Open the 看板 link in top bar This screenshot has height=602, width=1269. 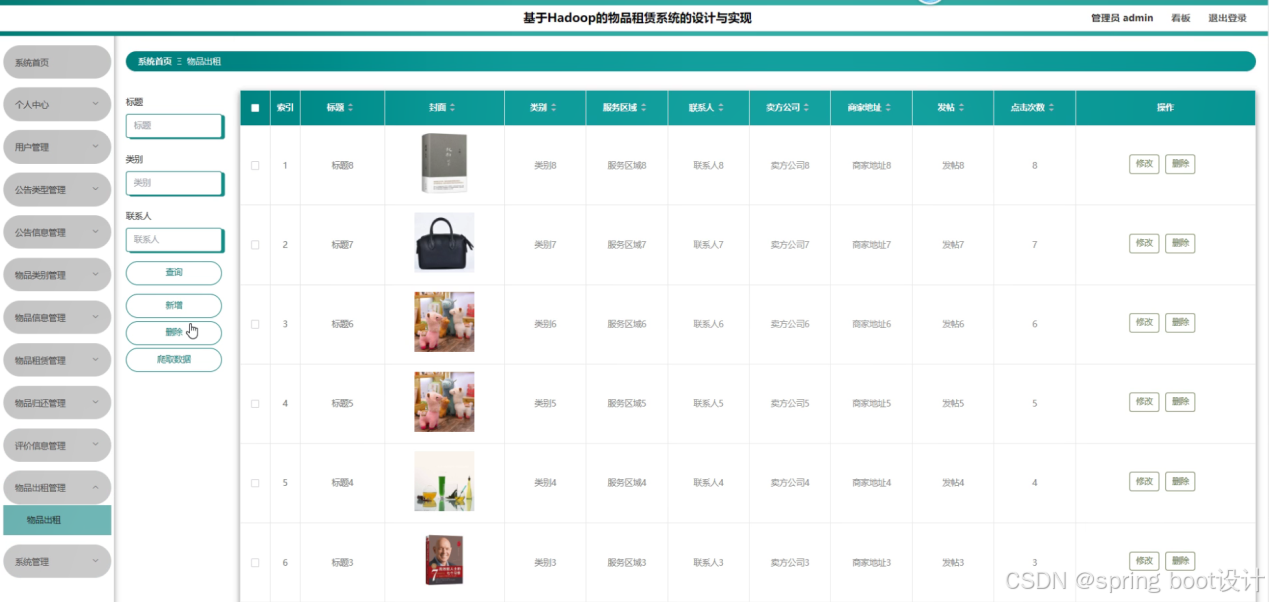(x=1181, y=18)
